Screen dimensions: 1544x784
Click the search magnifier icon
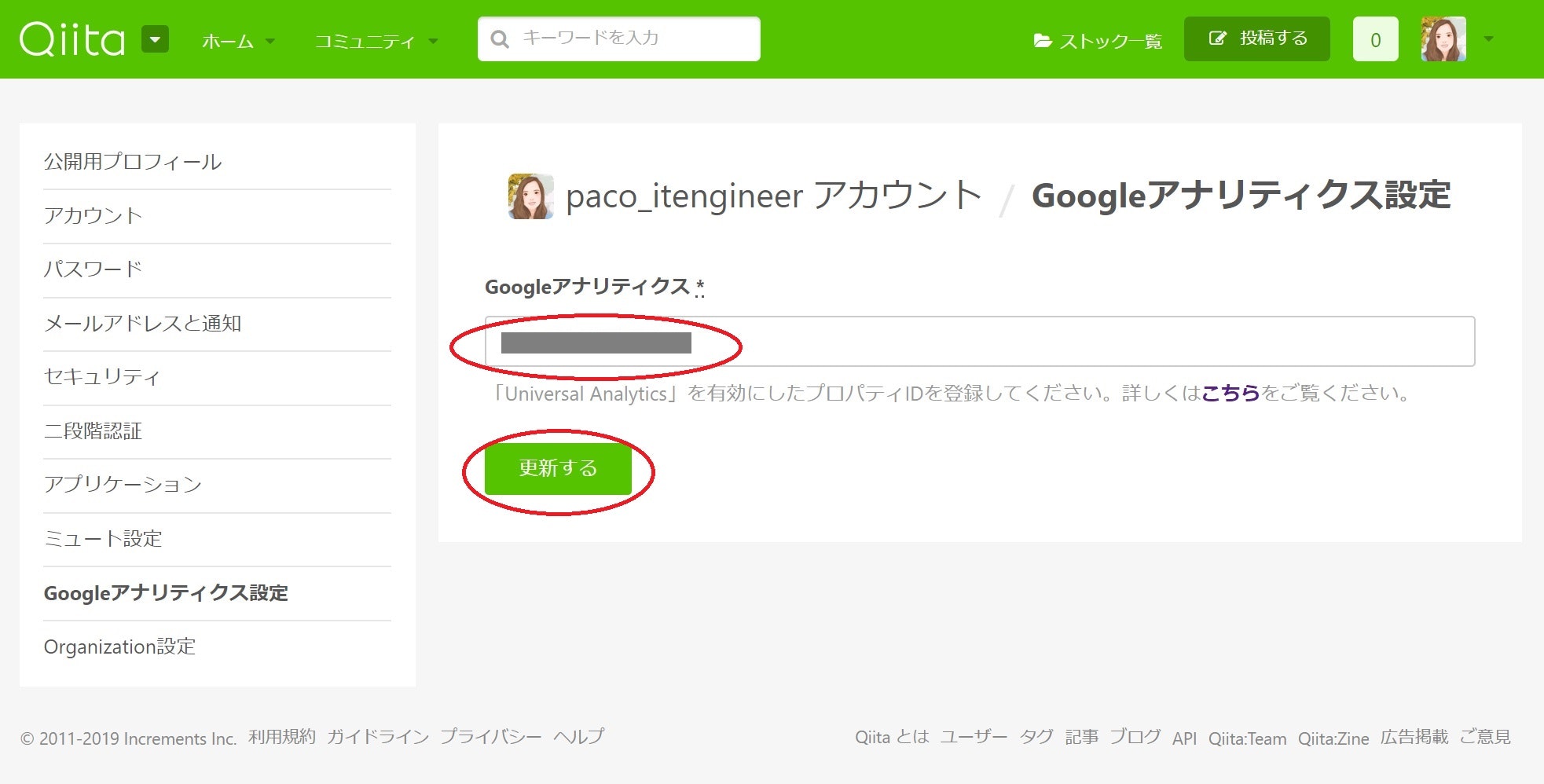coord(500,38)
